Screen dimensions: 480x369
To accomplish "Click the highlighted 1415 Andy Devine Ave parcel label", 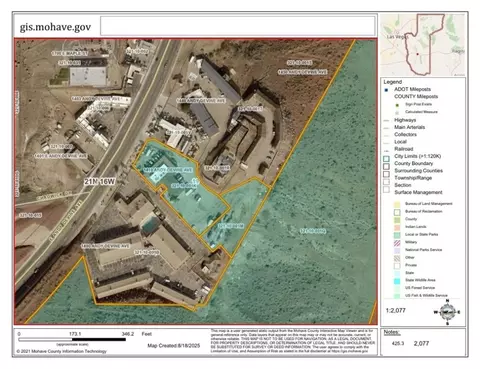I will [x=168, y=170].
